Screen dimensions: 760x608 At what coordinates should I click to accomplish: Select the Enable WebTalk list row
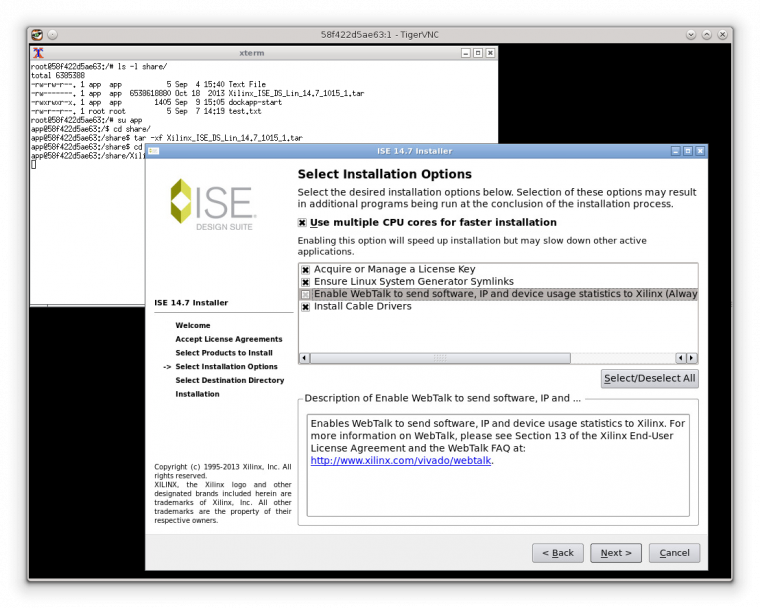500,294
